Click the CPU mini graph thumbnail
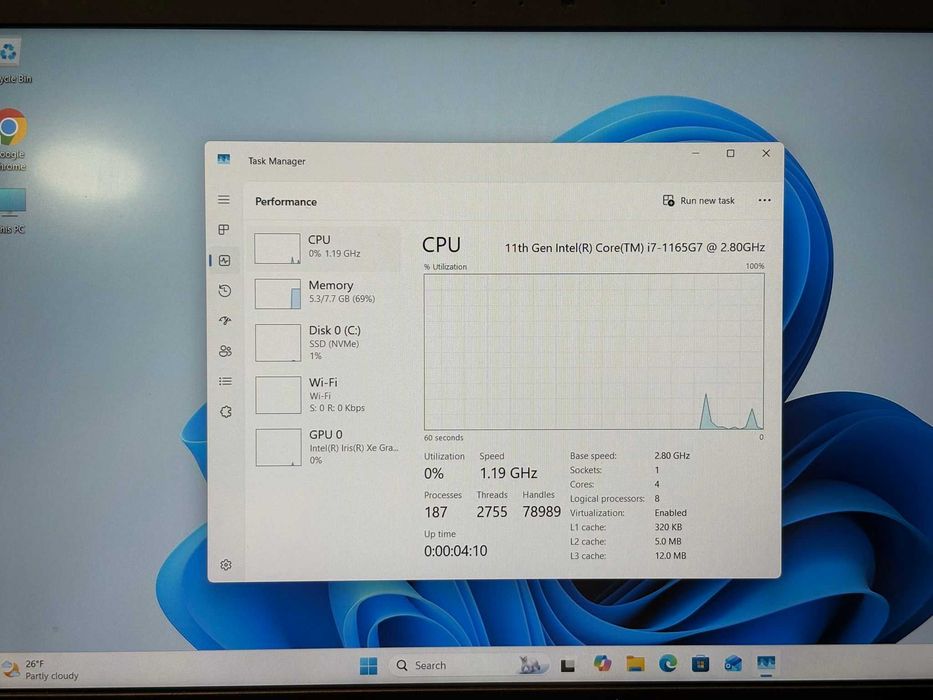 277,248
